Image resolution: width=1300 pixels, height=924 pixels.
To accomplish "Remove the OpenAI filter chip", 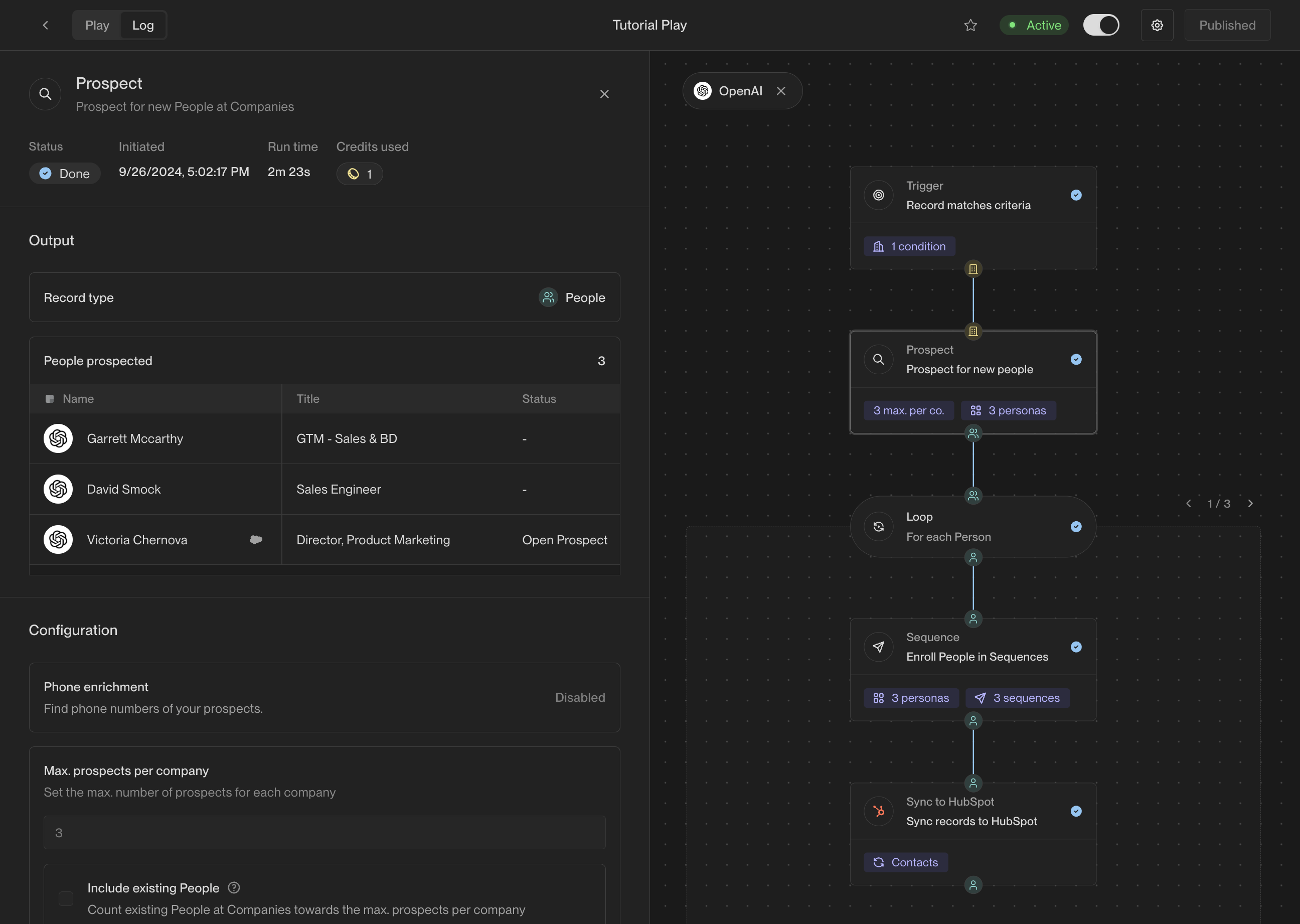I will [781, 91].
